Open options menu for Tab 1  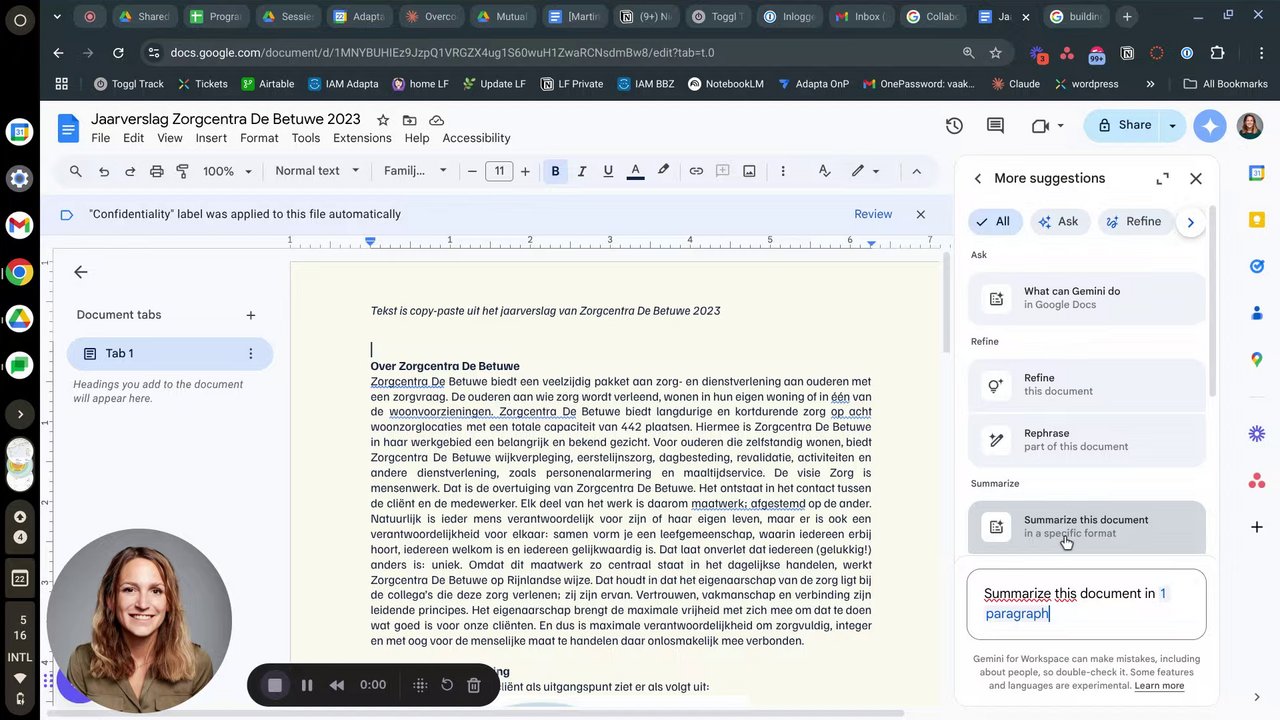(251, 353)
